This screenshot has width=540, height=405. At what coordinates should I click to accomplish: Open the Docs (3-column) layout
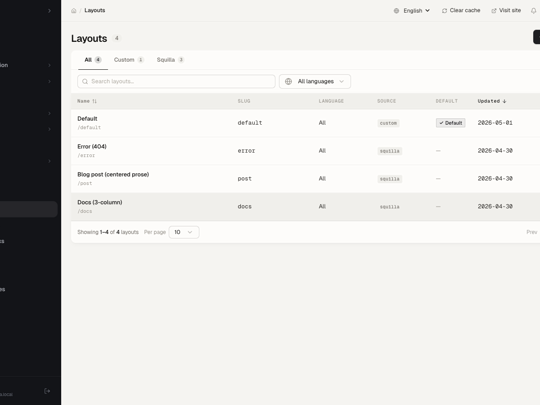(x=100, y=202)
